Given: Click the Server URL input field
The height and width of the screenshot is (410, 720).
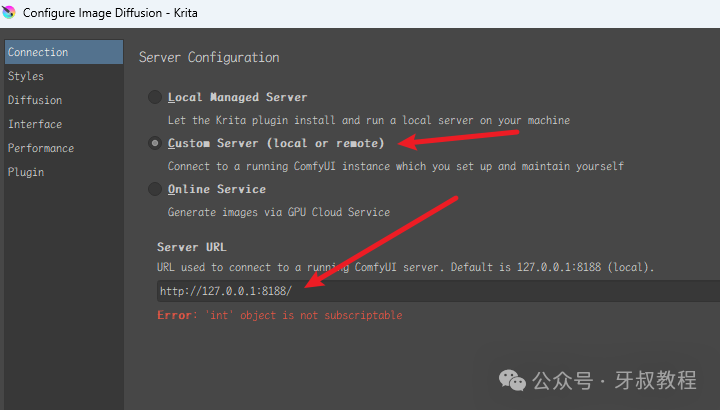Looking at the screenshot, I should pyautogui.click(x=438, y=291).
